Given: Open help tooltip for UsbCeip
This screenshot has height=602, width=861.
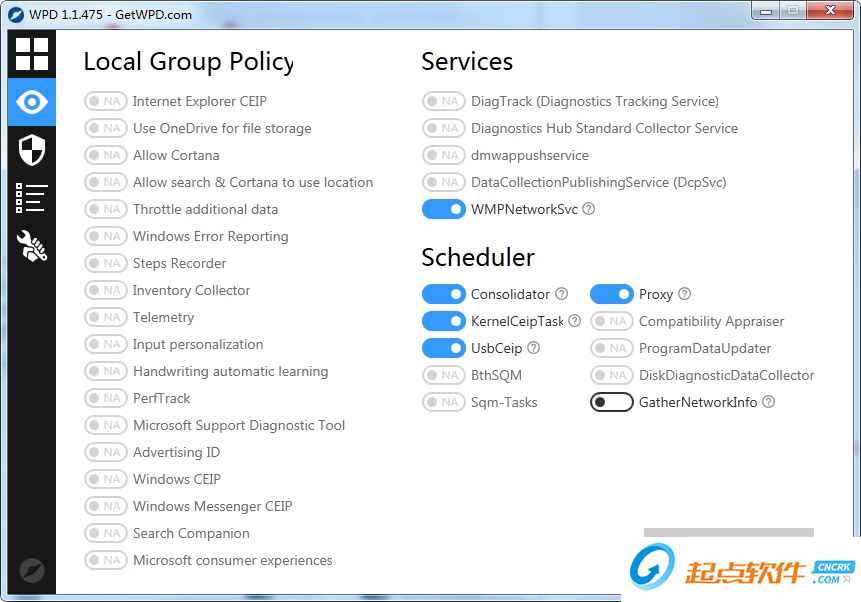Looking at the screenshot, I should pyautogui.click(x=534, y=348).
